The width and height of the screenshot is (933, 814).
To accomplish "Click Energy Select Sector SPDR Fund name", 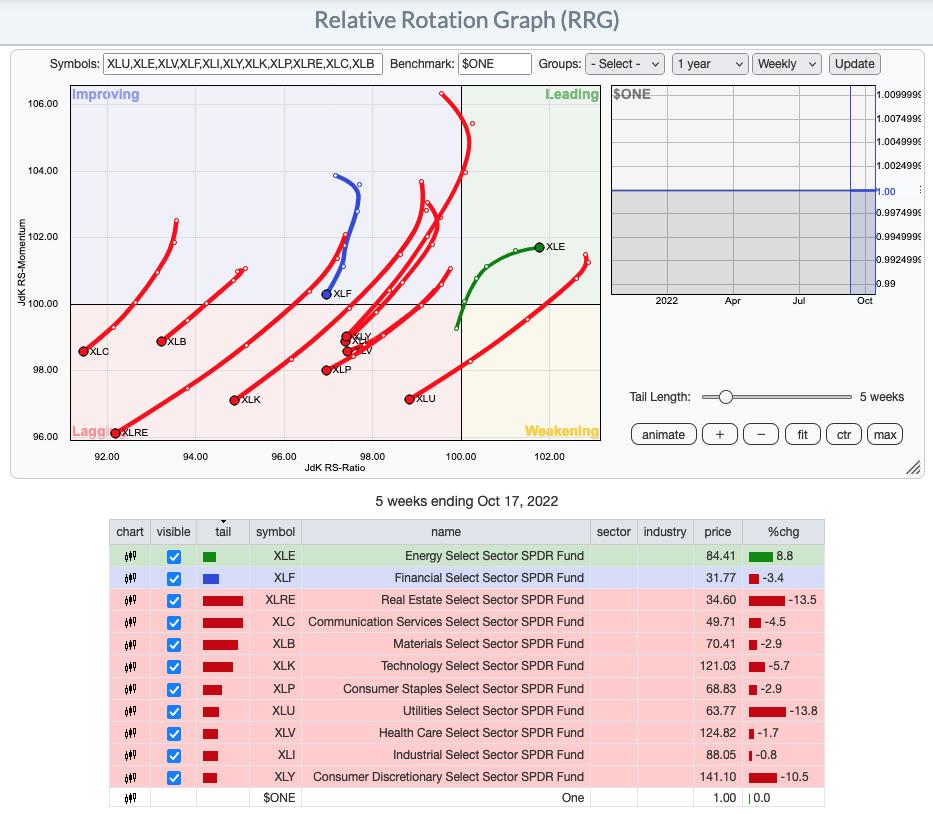I will pyautogui.click(x=494, y=556).
